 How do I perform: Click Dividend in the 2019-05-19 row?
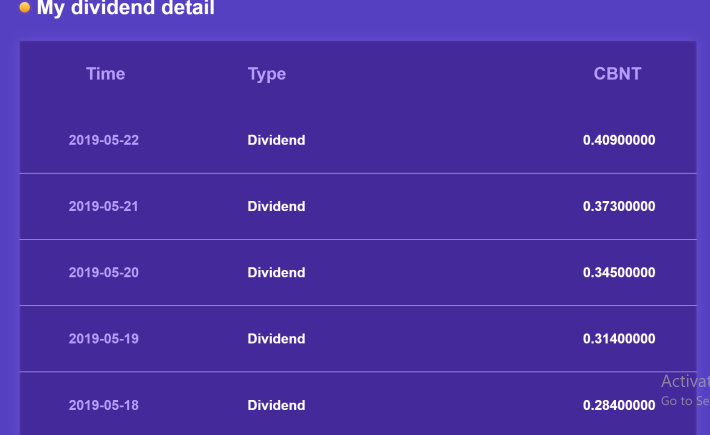[x=276, y=339]
